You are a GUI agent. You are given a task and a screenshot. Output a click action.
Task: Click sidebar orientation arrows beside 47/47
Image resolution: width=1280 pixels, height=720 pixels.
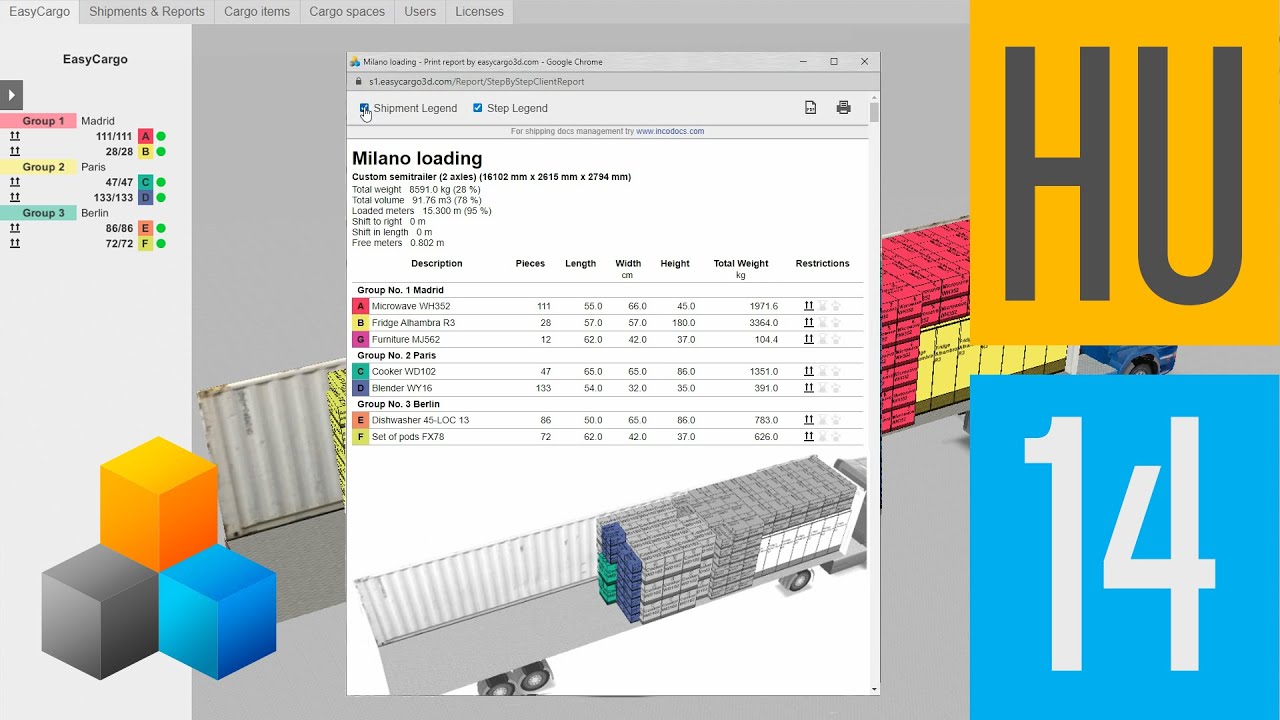pyautogui.click(x=15, y=182)
